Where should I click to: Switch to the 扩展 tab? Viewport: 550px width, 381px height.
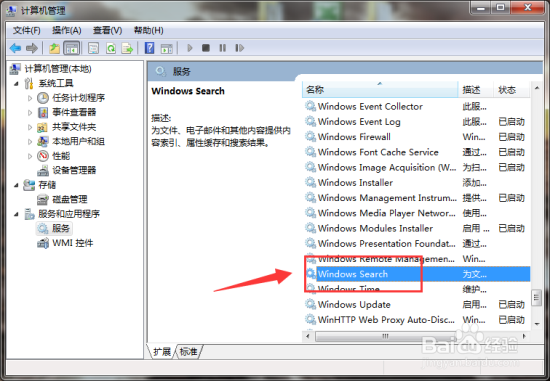(x=162, y=352)
